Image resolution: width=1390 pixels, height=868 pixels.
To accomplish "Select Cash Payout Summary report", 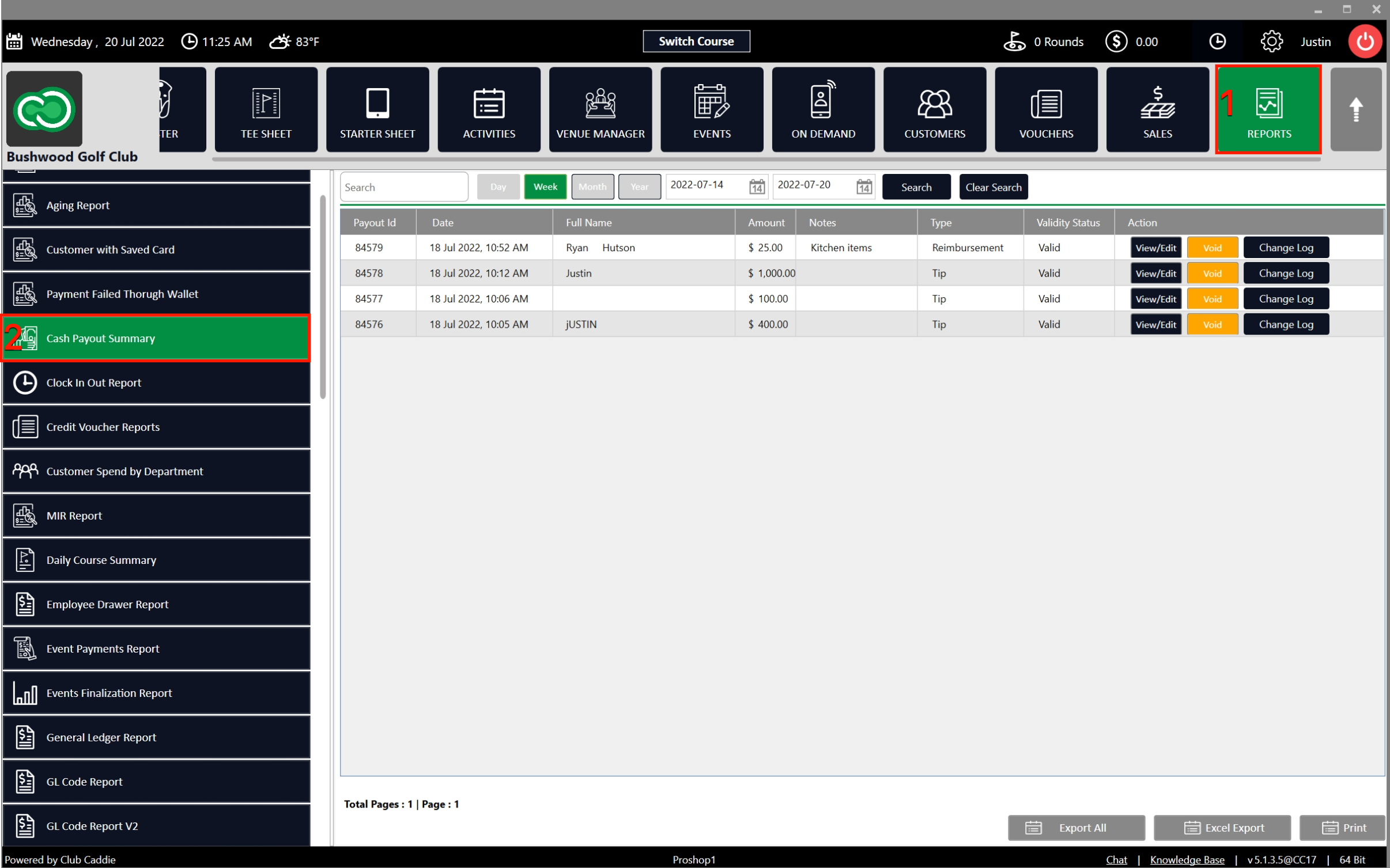I will (157, 338).
